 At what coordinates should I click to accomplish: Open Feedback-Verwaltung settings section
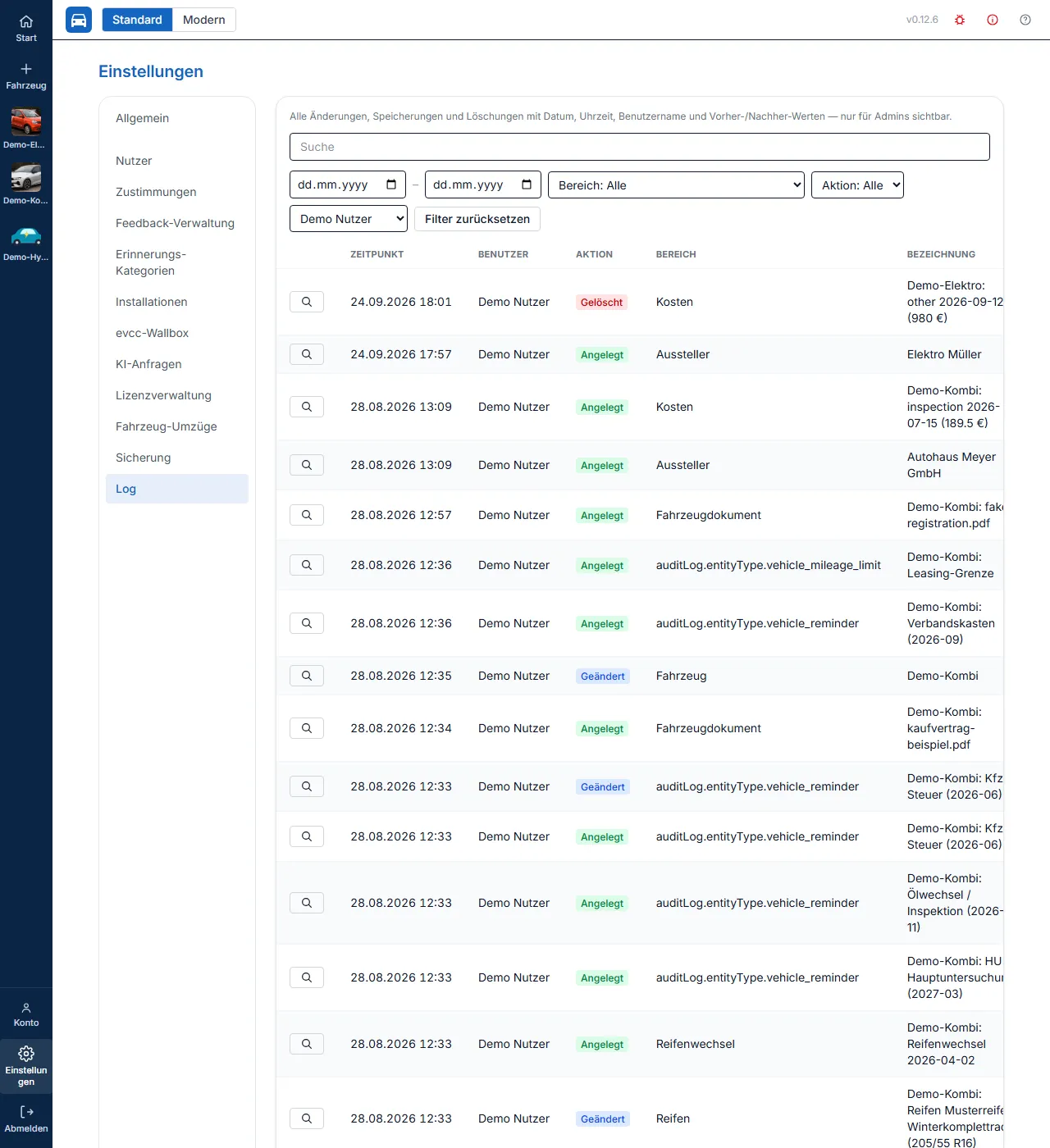pyautogui.click(x=177, y=223)
